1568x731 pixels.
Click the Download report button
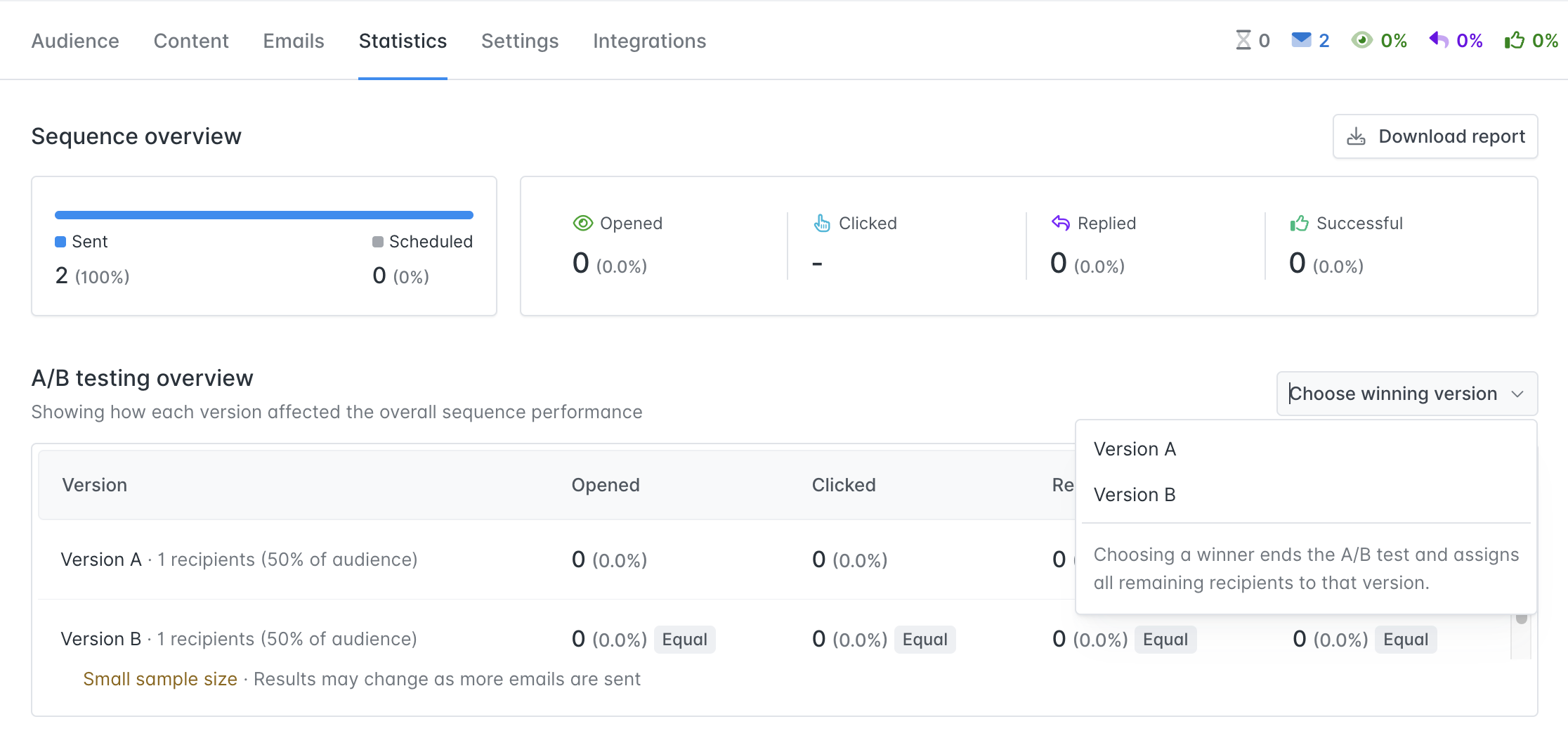click(x=1435, y=136)
